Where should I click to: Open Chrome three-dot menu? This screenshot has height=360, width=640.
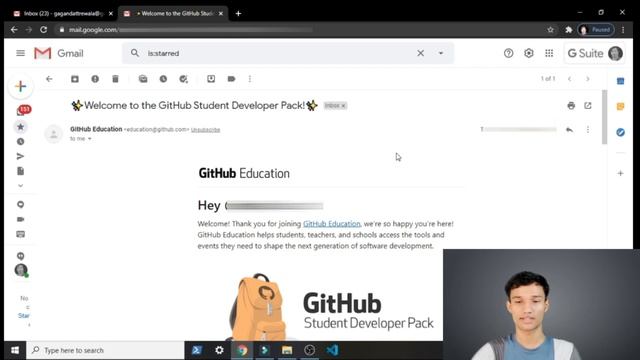tap(623, 29)
